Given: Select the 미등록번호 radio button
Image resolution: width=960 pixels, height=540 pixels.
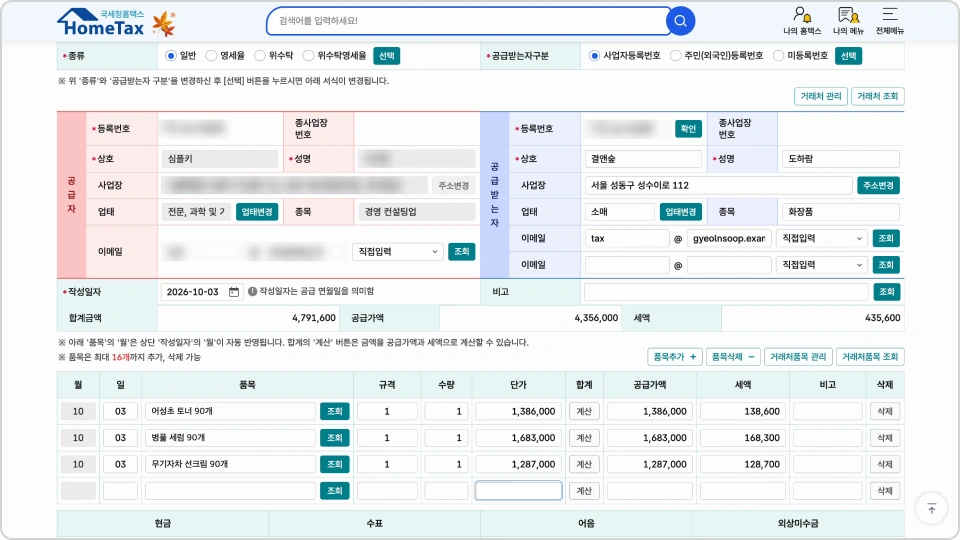Looking at the screenshot, I should point(778,56).
